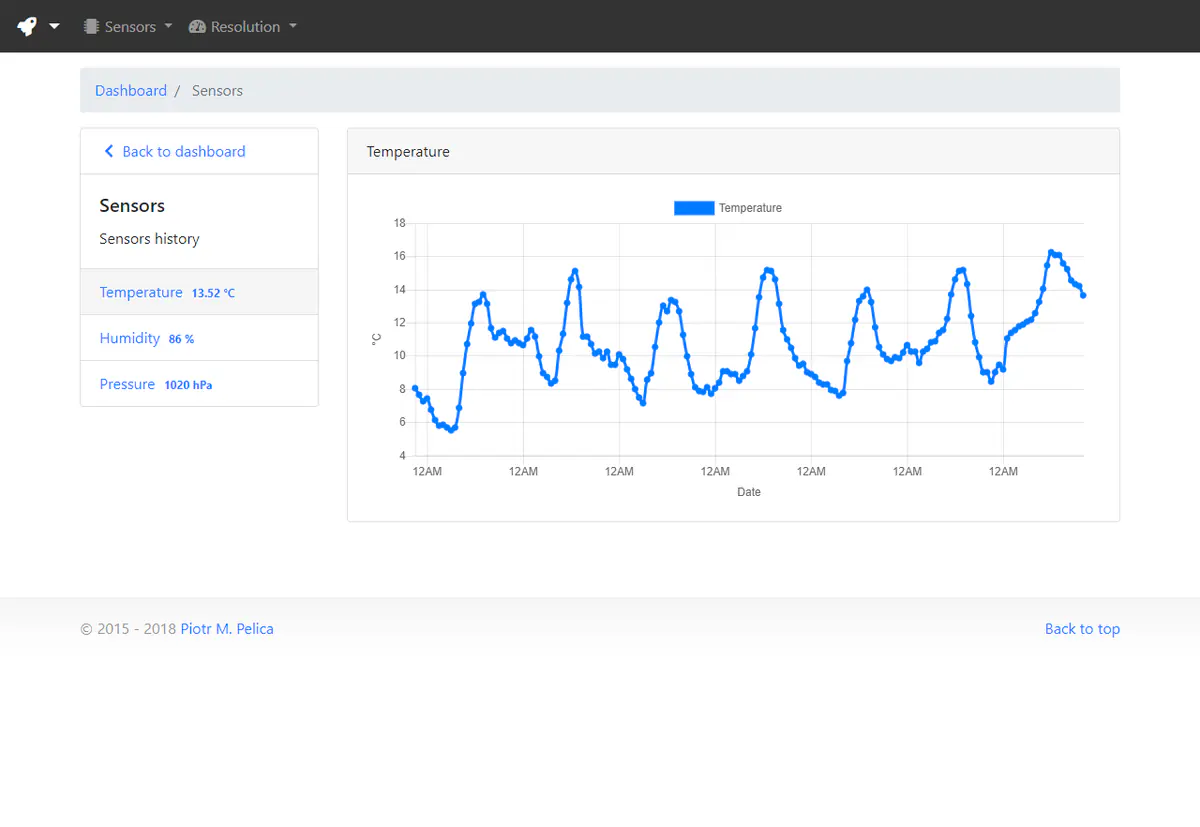Select the Temperature sensor in sidebar
The width and height of the screenshot is (1200, 827).
point(141,292)
